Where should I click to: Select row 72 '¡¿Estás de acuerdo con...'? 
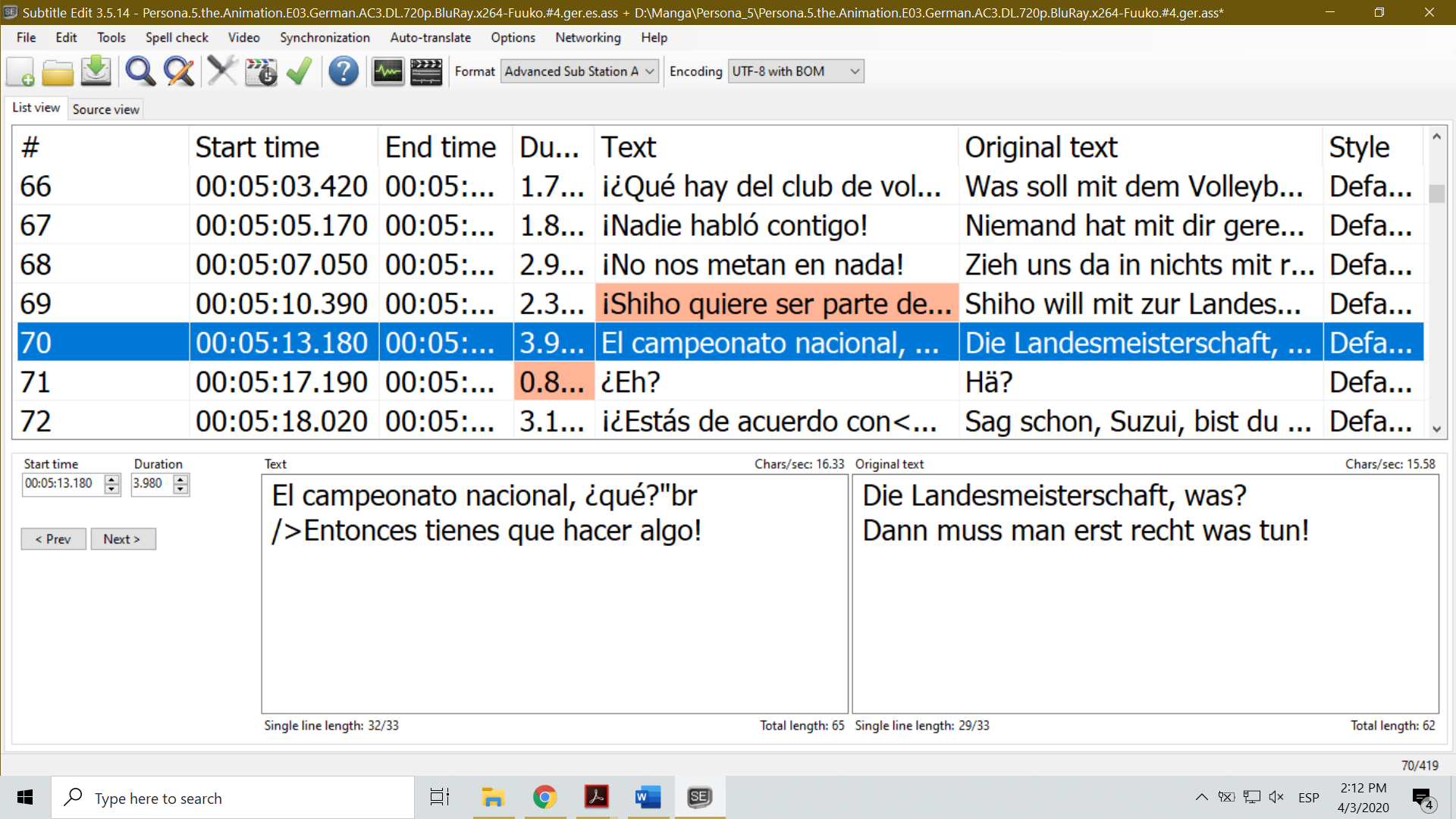pos(719,421)
